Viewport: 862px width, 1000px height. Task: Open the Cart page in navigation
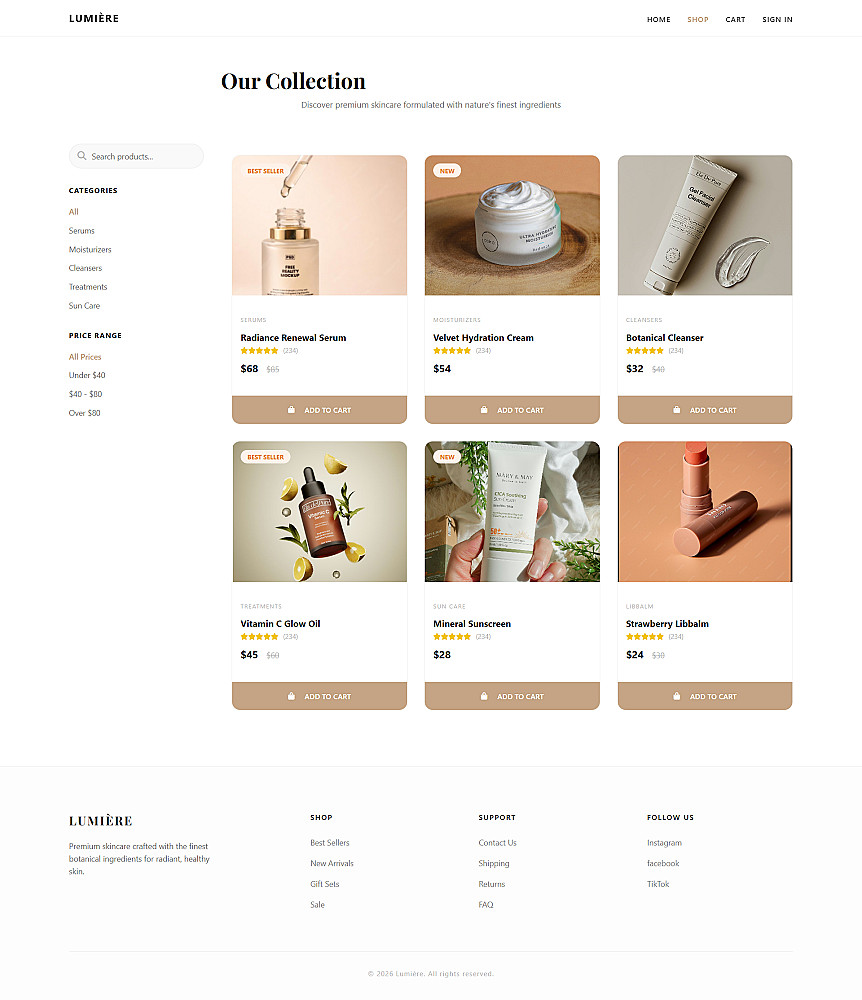(x=735, y=20)
